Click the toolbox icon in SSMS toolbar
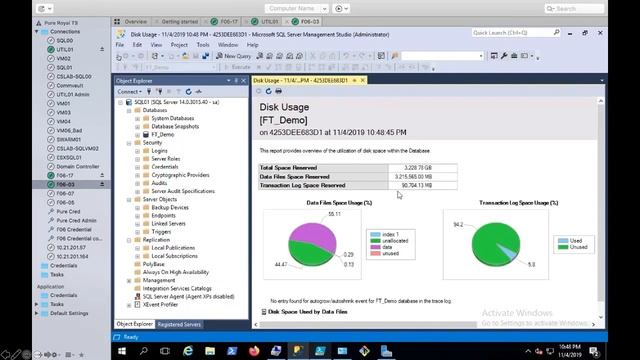 click(514, 56)
